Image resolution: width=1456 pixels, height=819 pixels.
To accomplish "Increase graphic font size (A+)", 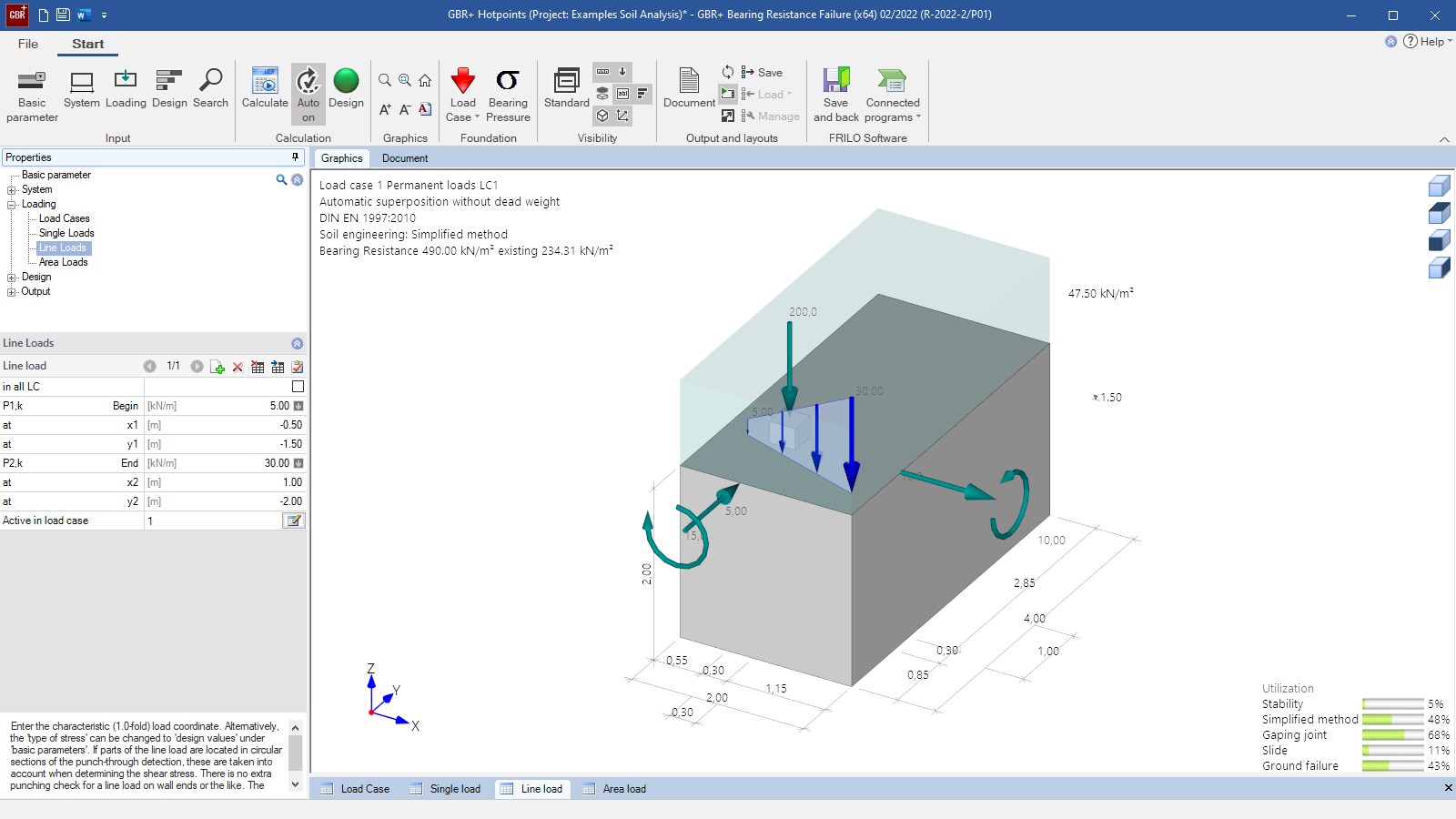I will pyautogui.click(x=385, y=109).
